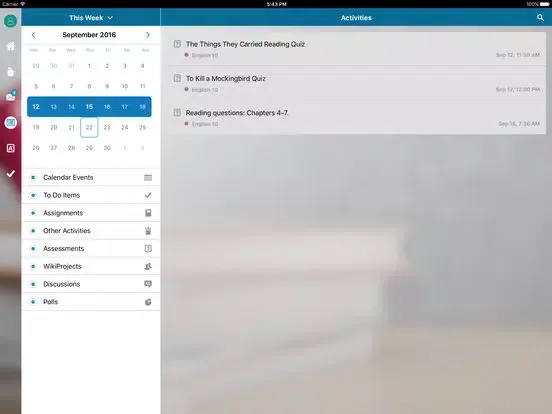
Task: Select September 27 on the calendar
Action: [x=54, y=148]
